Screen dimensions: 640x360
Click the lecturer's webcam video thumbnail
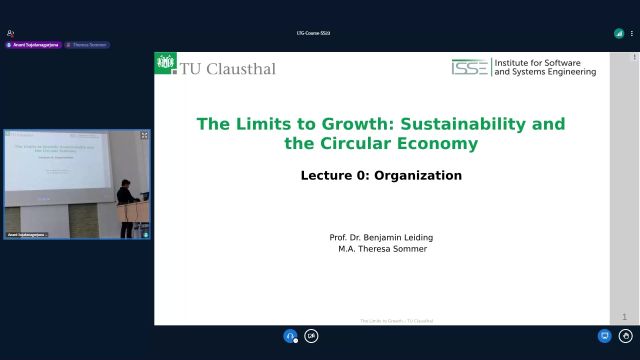click(77, 184)
